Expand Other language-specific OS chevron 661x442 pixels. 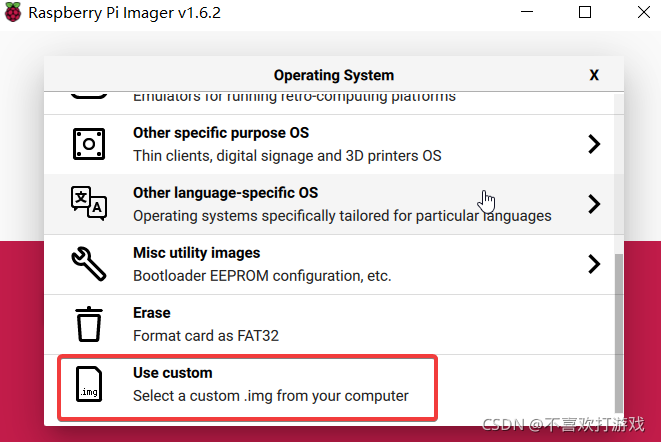pos(594,204)
